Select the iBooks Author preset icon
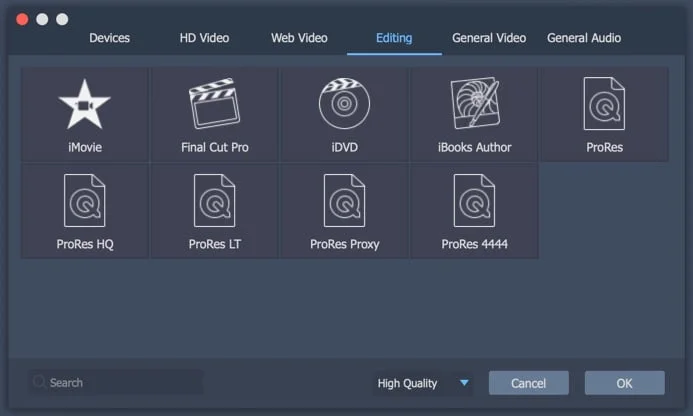Image resolution: width=693 pixels, height=416 pixels. (475, 103)
